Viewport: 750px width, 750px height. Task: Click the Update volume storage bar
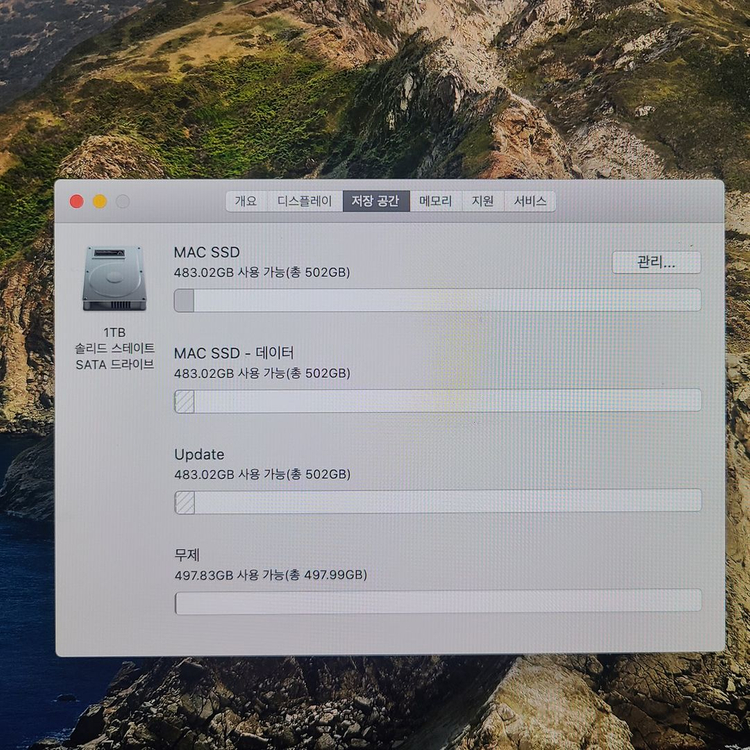(x=437, y=501)
